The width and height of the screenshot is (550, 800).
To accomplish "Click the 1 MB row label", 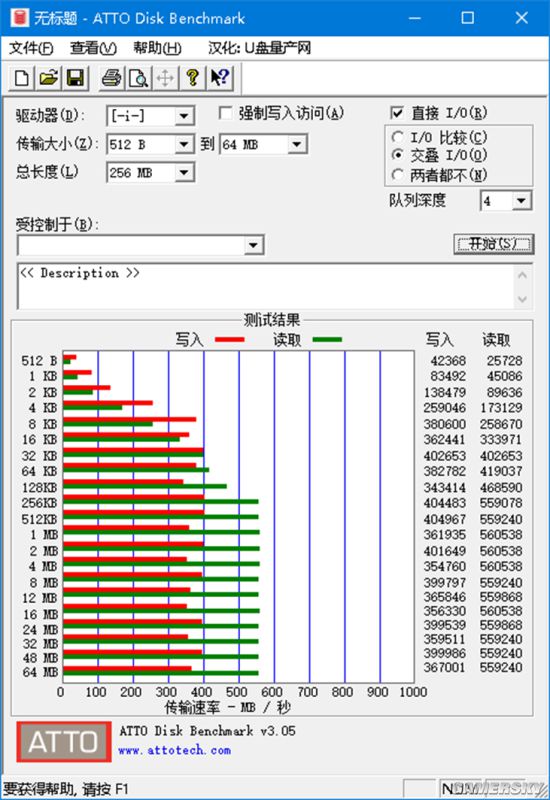I will point(43,535).
